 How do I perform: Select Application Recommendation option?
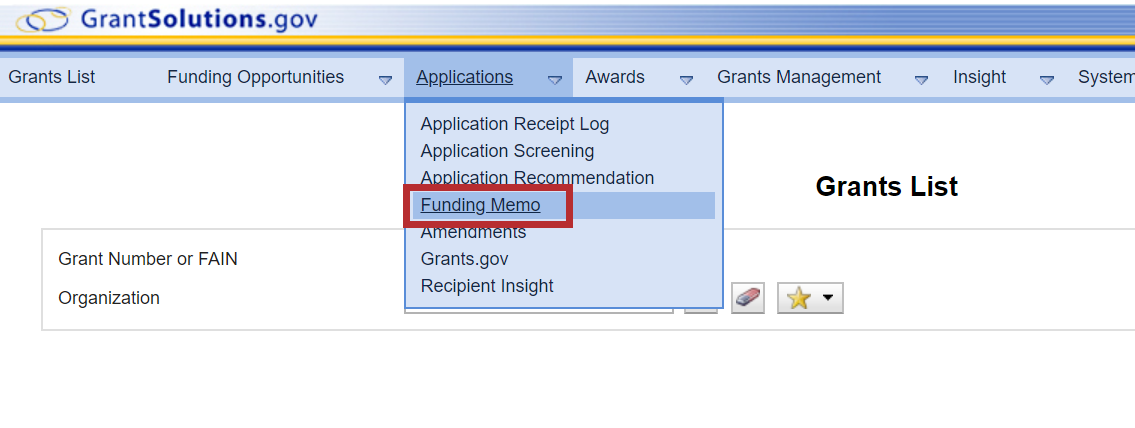point(537,178)
